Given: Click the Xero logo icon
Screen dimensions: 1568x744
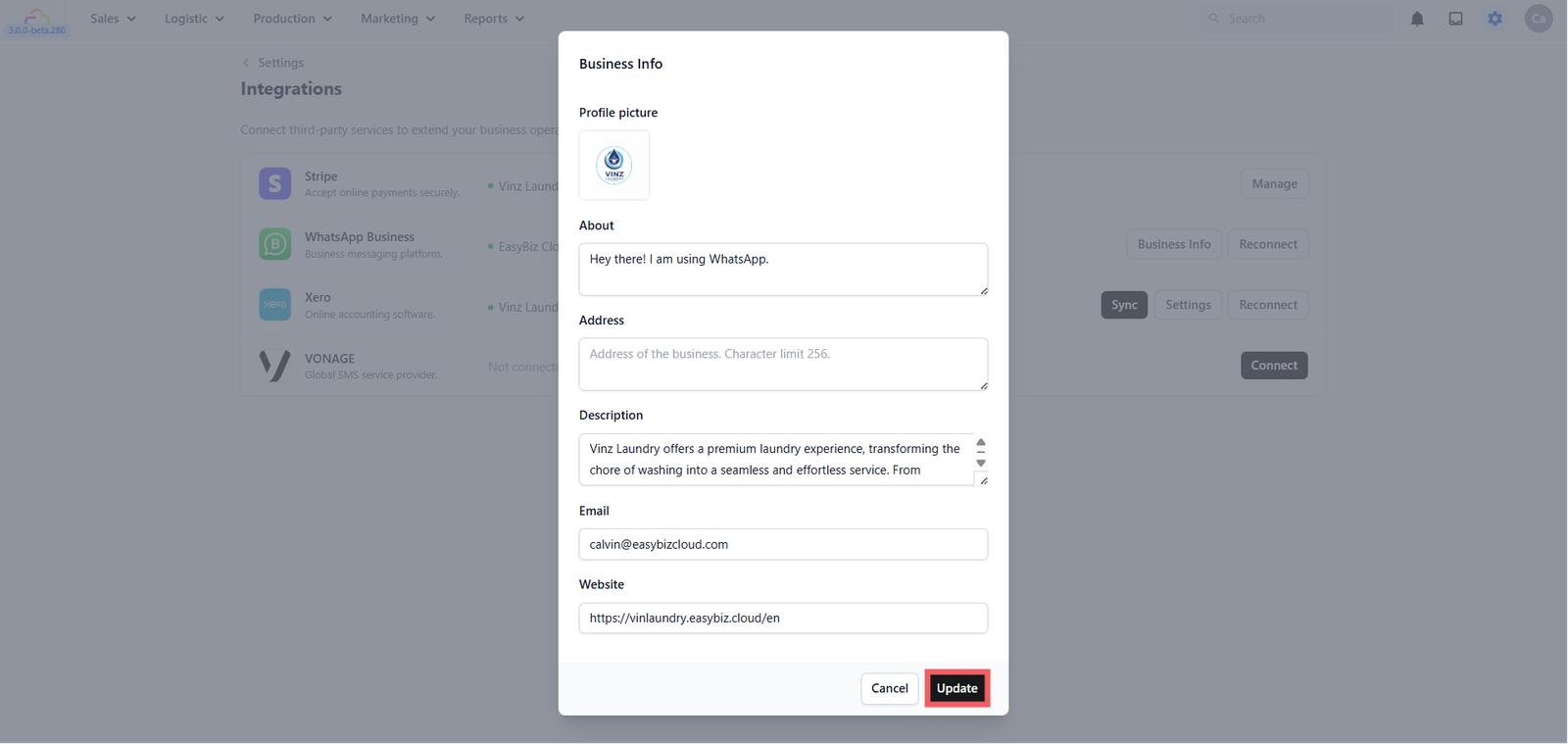Looking at the screenshot, I should [x=275, y=305].
